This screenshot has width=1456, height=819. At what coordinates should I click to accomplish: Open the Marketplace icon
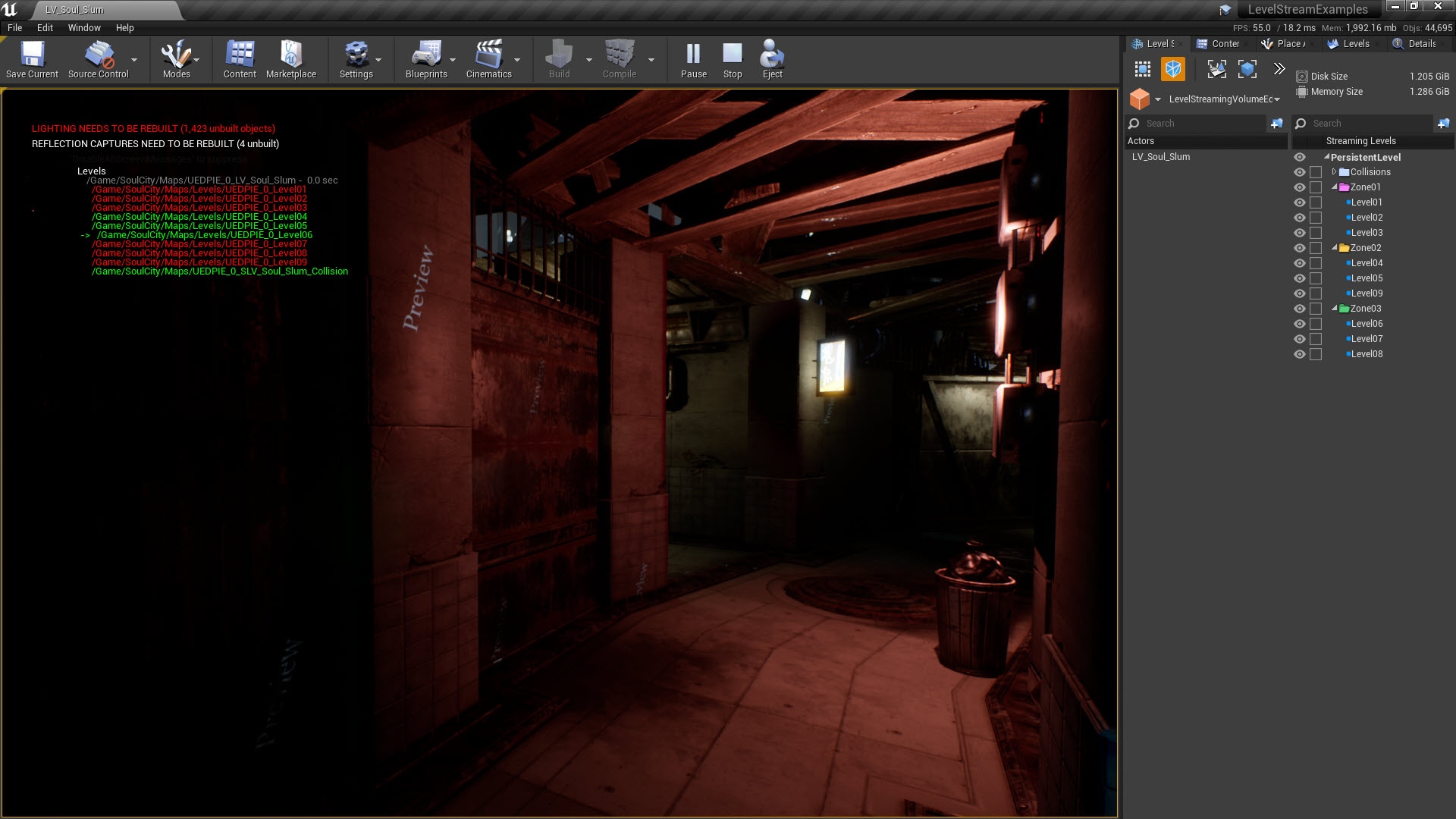(x=291, y=55)
